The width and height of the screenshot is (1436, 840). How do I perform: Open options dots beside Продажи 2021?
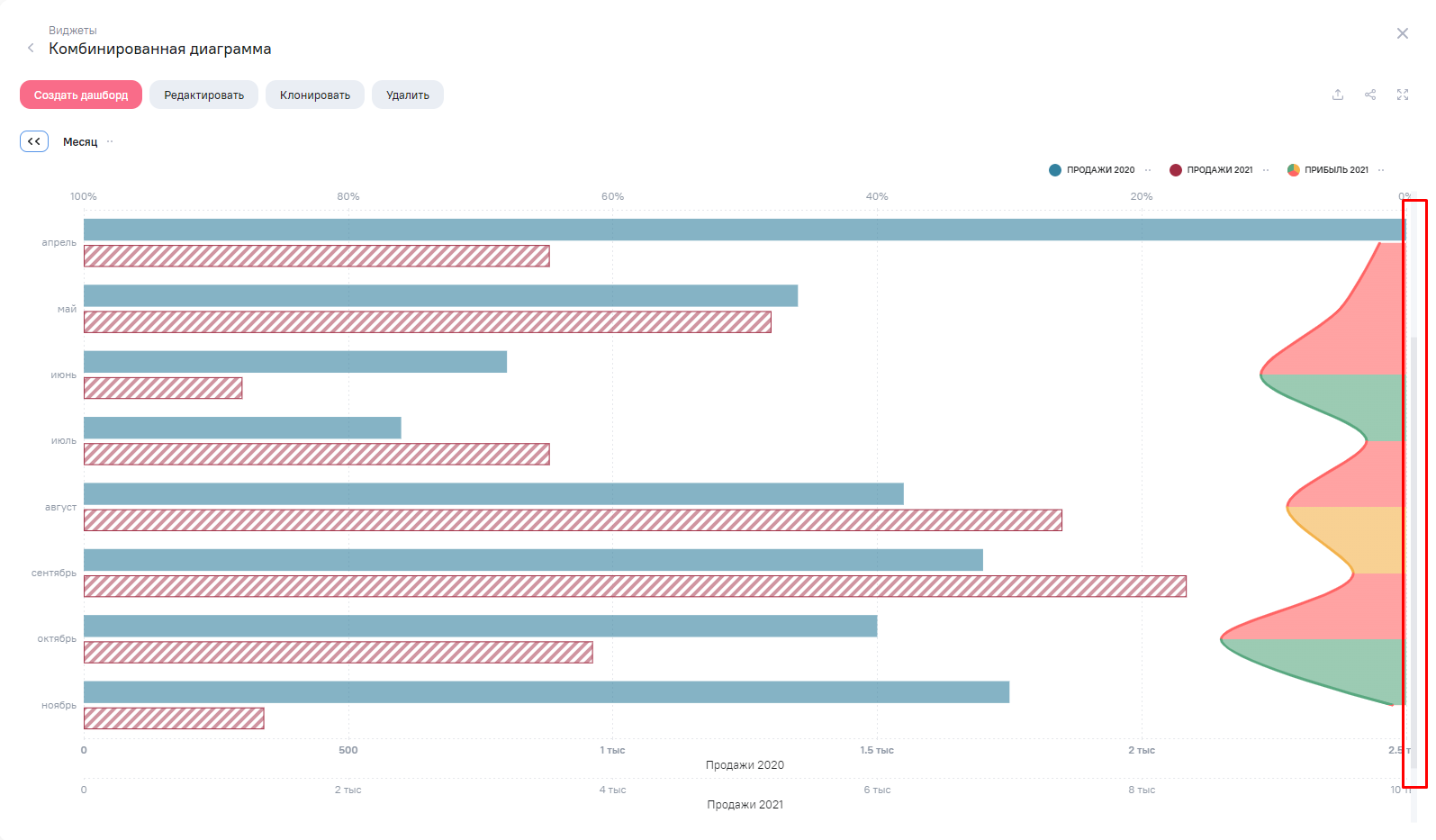pos(1266,170)
